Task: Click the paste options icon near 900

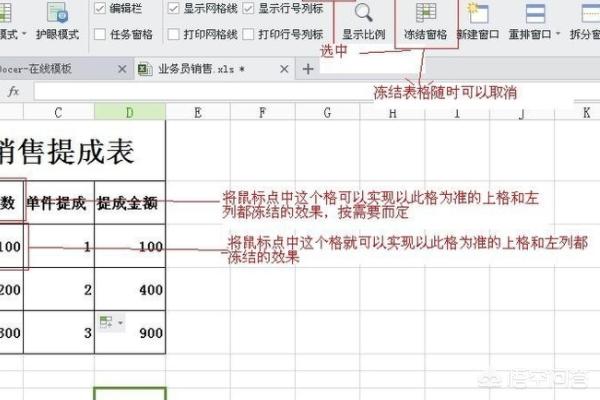Action: pyautogui.click(x=106, y=322)
